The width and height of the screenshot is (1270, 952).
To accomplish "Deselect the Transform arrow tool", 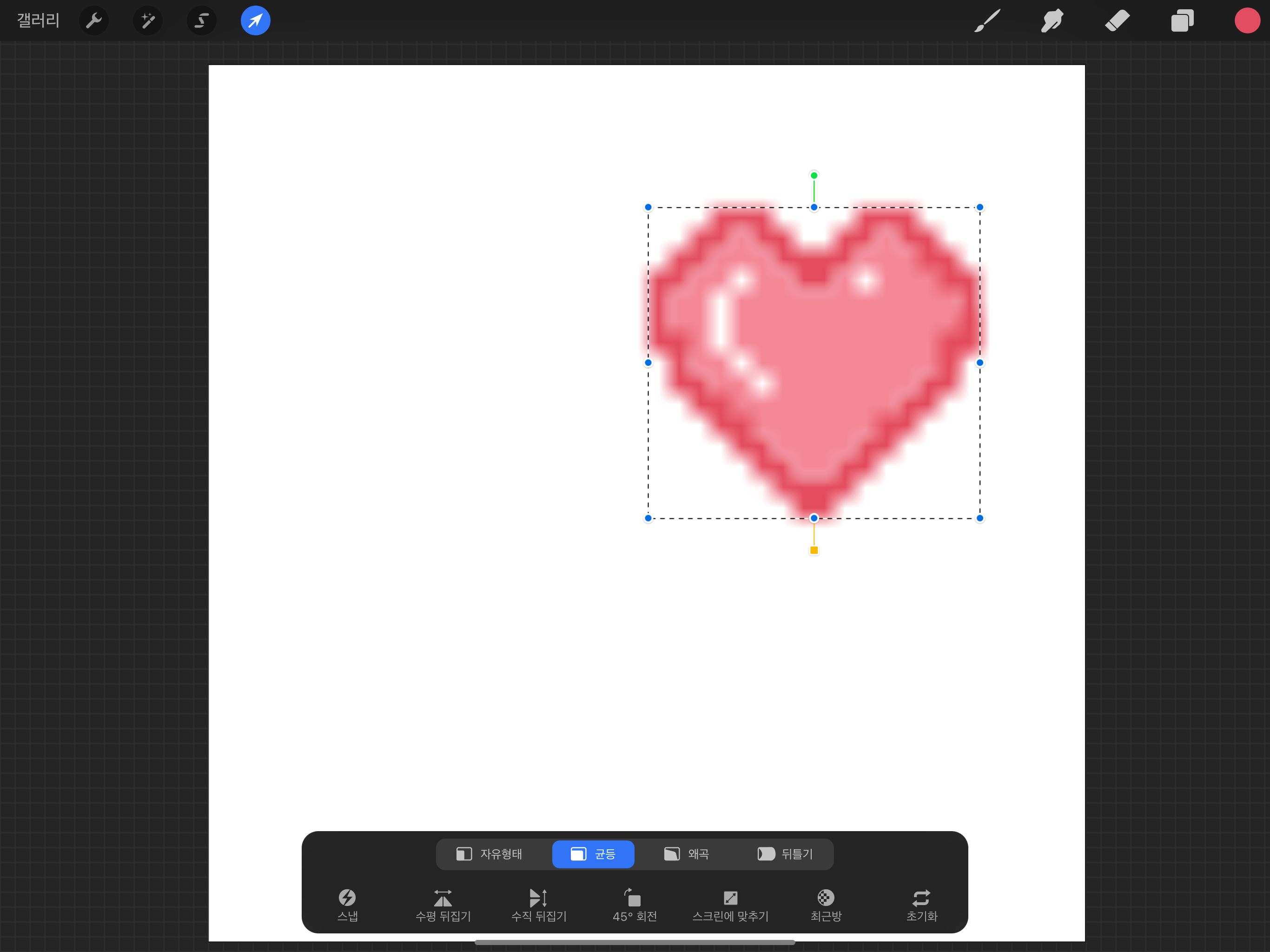I will [x=256, y=21].
